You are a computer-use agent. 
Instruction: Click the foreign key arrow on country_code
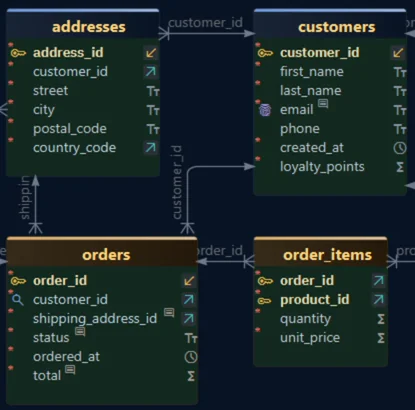151,148
